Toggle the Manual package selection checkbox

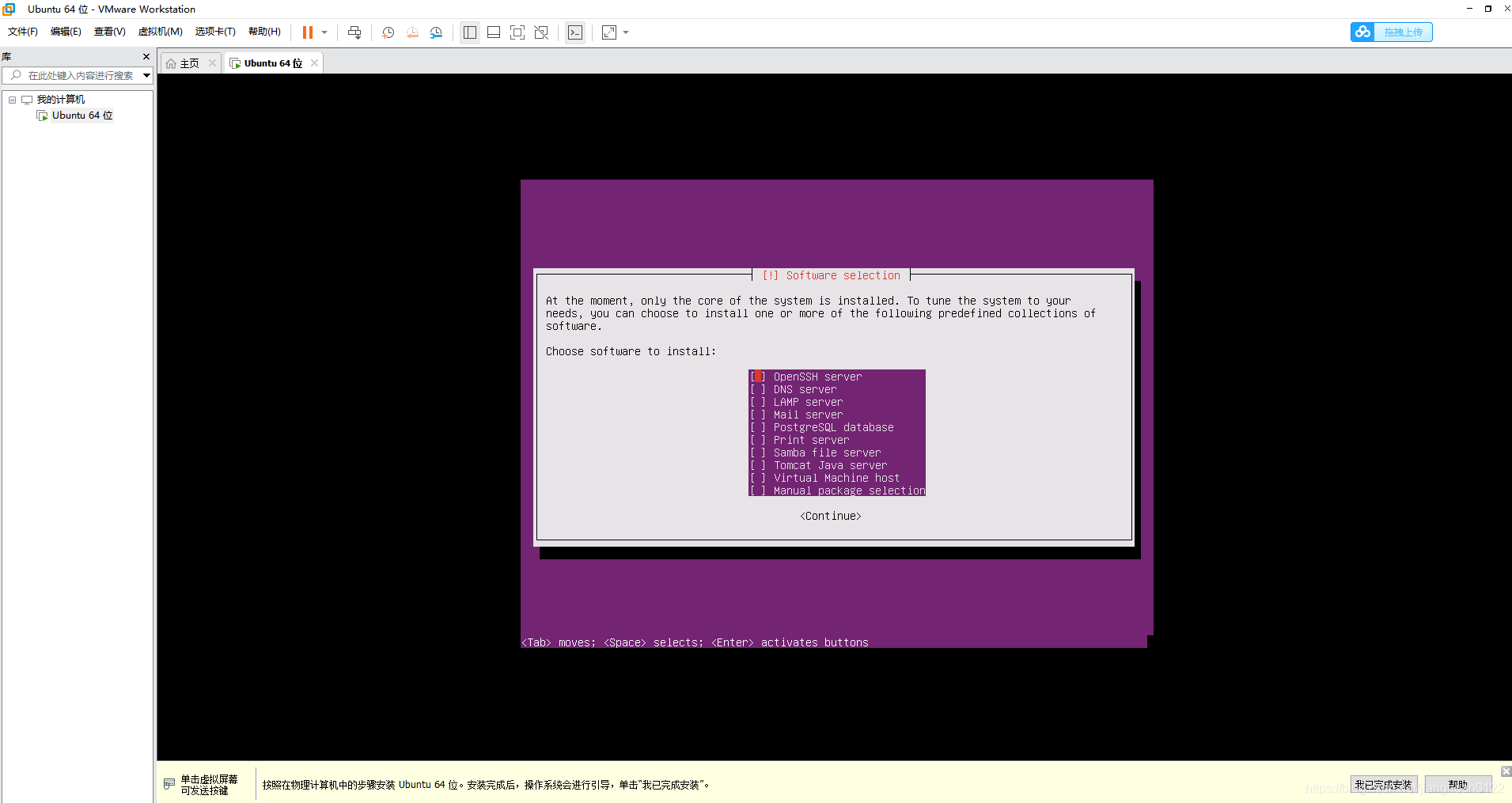[758, 491]
